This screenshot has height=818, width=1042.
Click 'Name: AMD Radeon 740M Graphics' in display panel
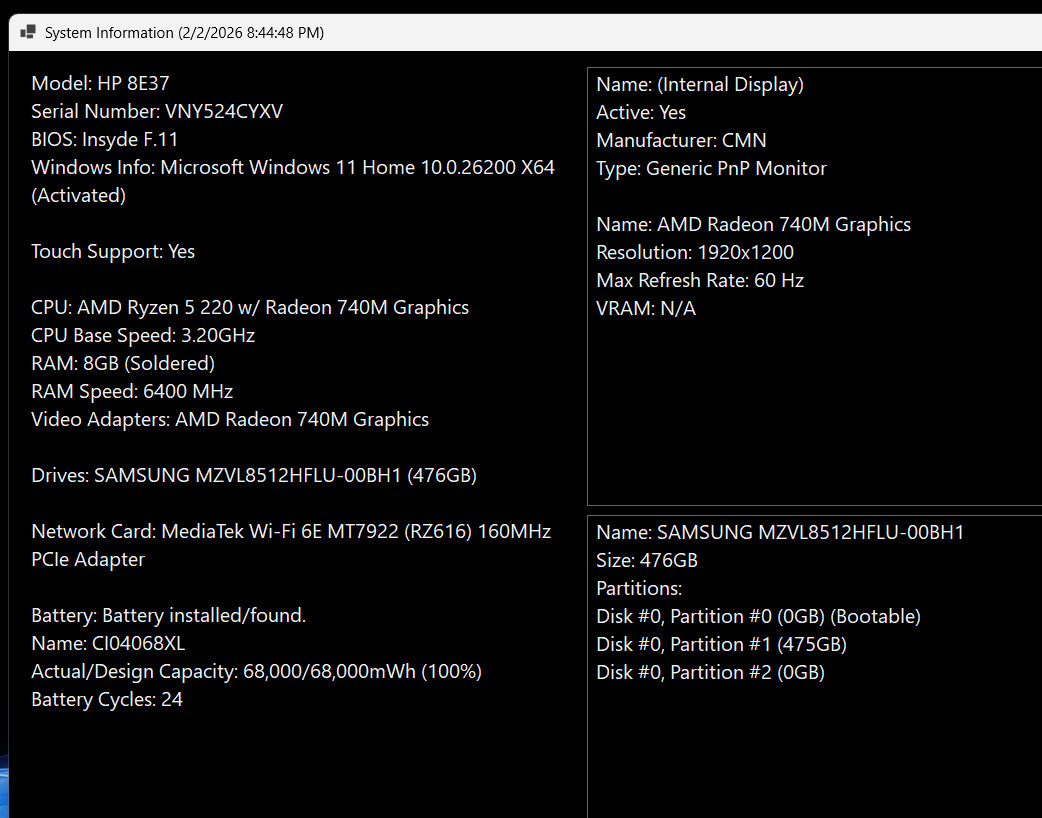[x=754, y=224]
